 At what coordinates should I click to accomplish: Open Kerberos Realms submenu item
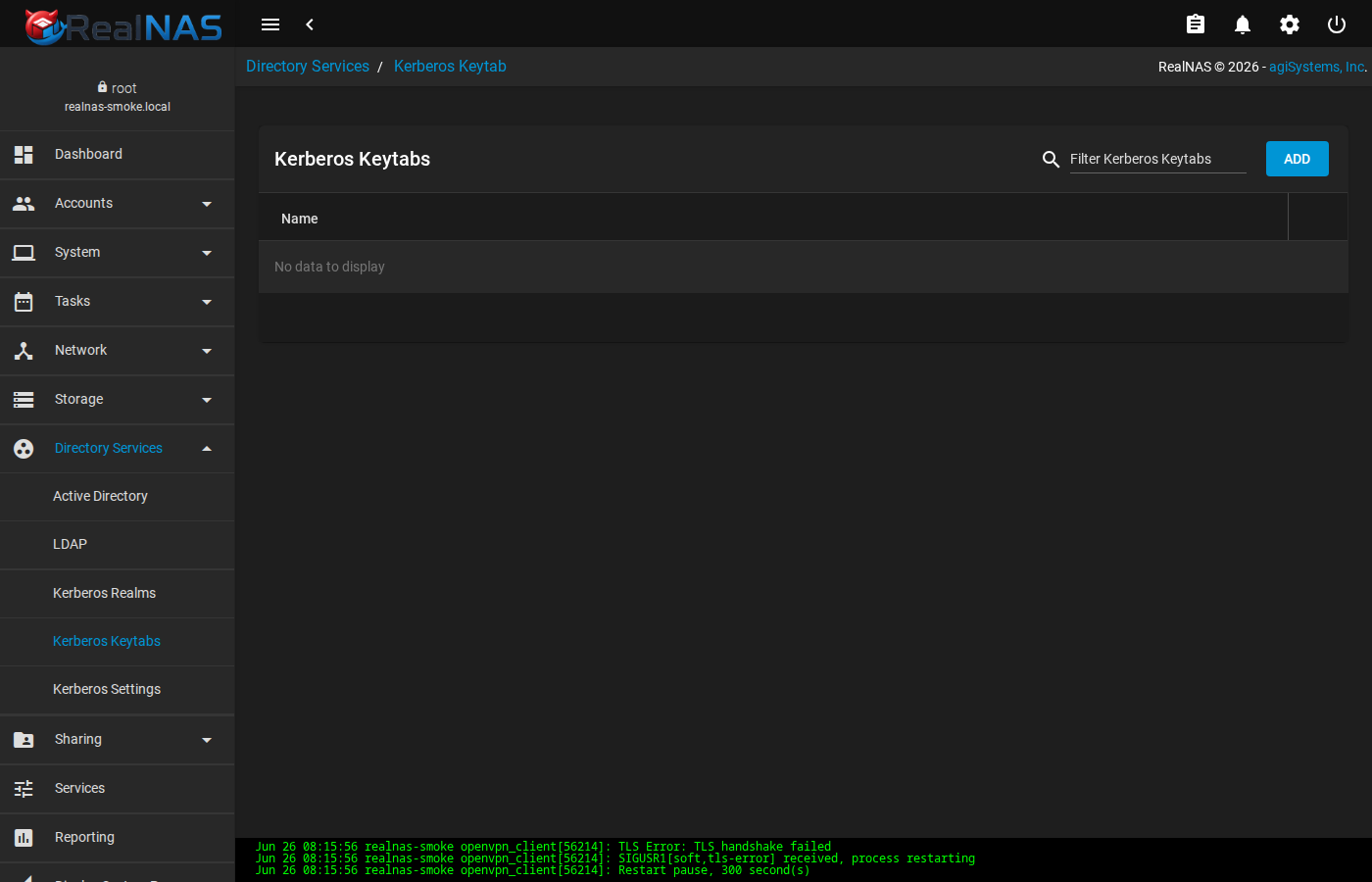coord(118,594)
